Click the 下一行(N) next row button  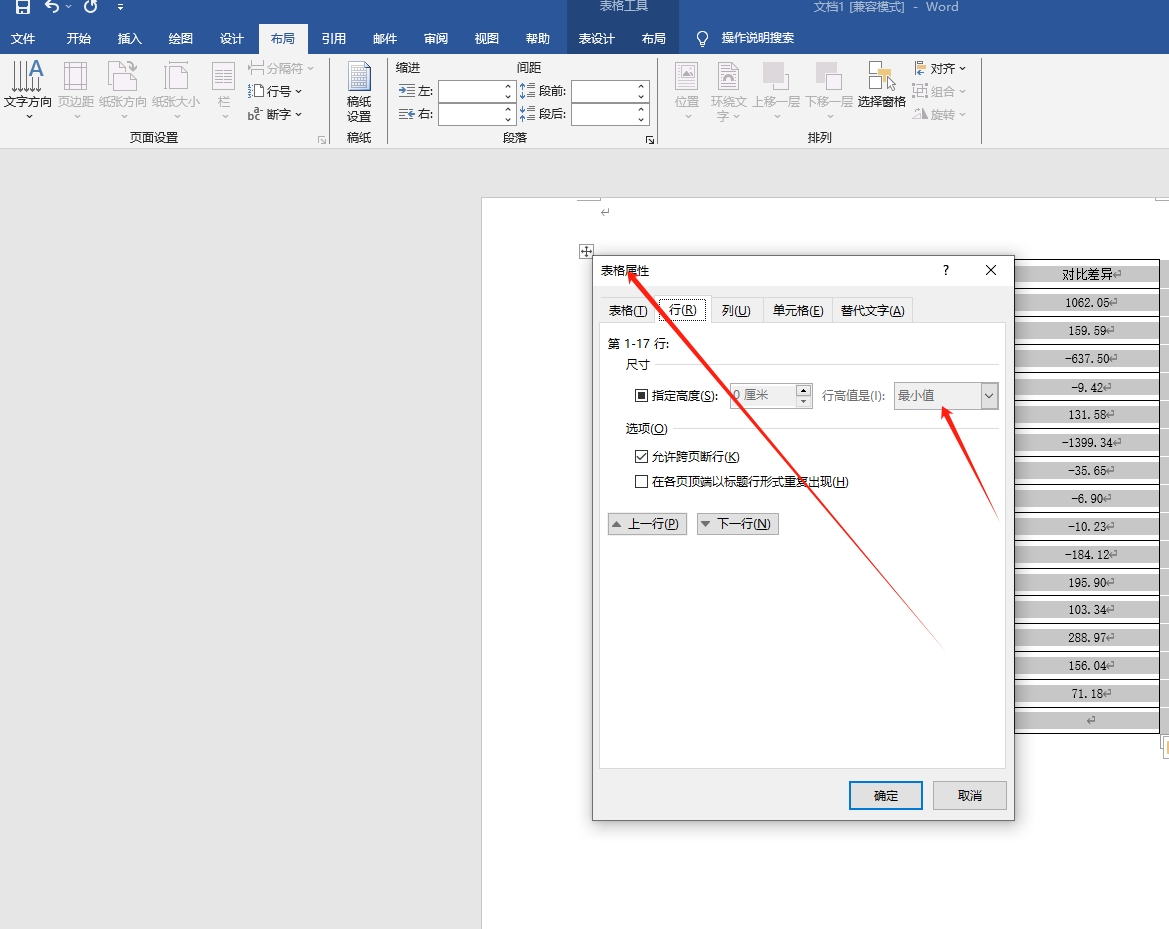click(737, 524)
